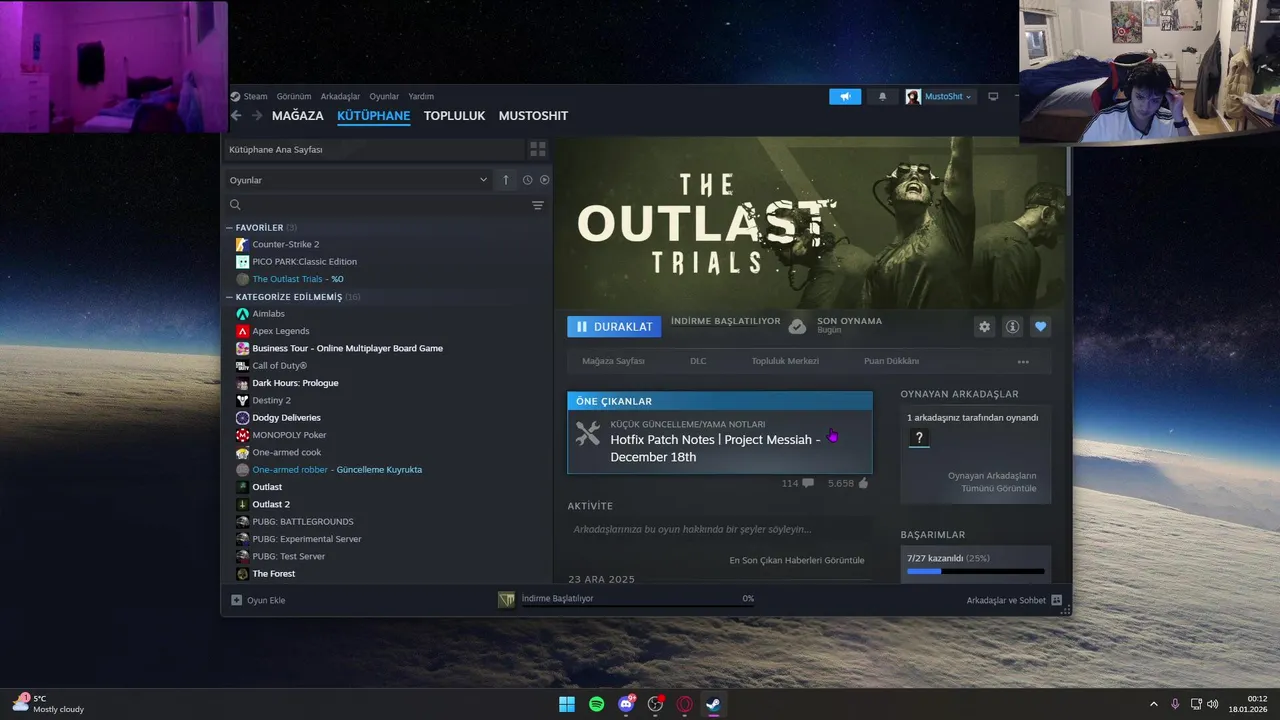Click the megaphone announcements icon
Viewport: 1280px width, 720px height.
click(x=845, y=97)
